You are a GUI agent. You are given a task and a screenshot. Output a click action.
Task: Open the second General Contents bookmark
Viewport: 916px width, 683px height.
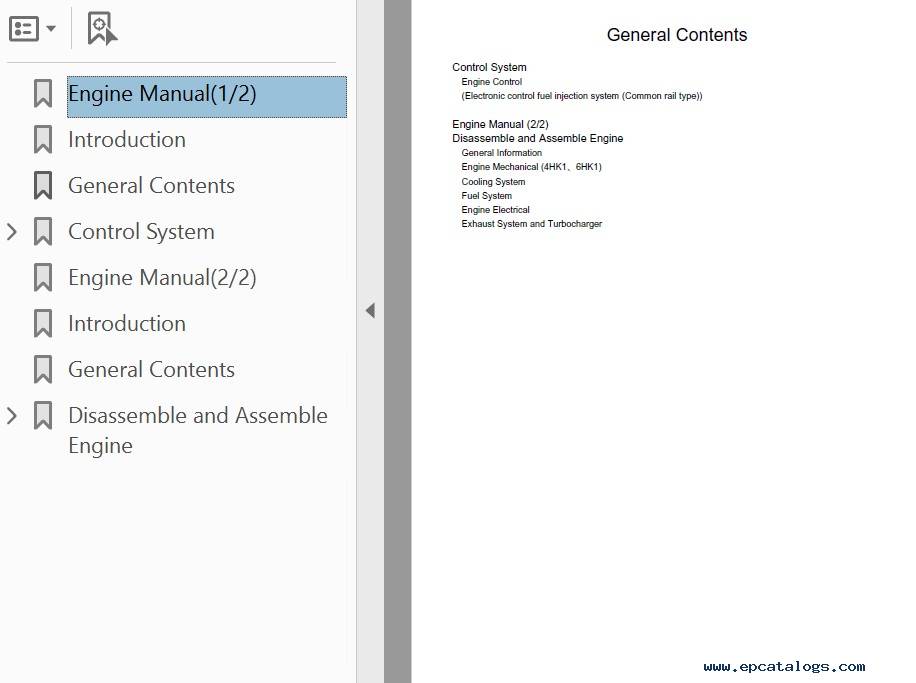(151, 370)
